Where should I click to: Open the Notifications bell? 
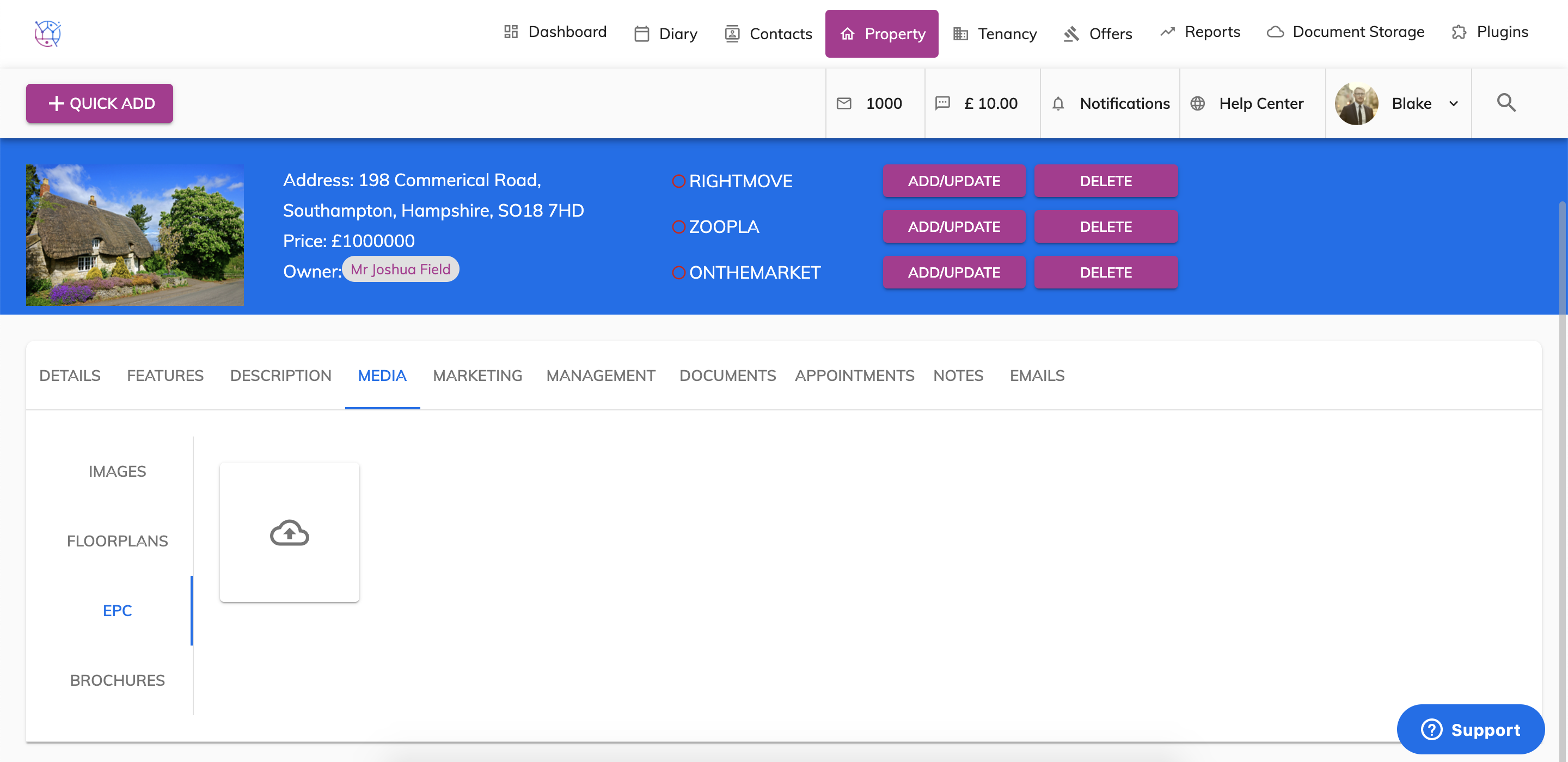[1058, 103]
